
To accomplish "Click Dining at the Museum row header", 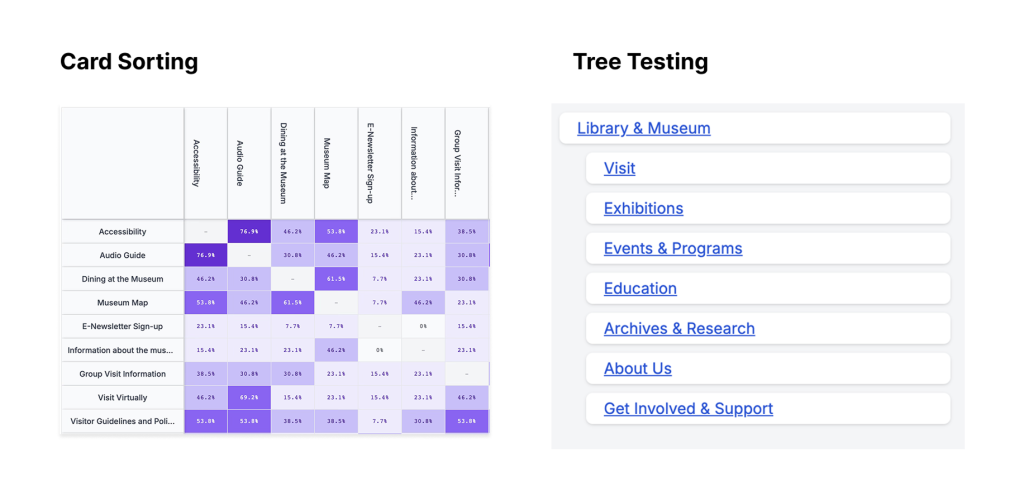I will 123,279.
